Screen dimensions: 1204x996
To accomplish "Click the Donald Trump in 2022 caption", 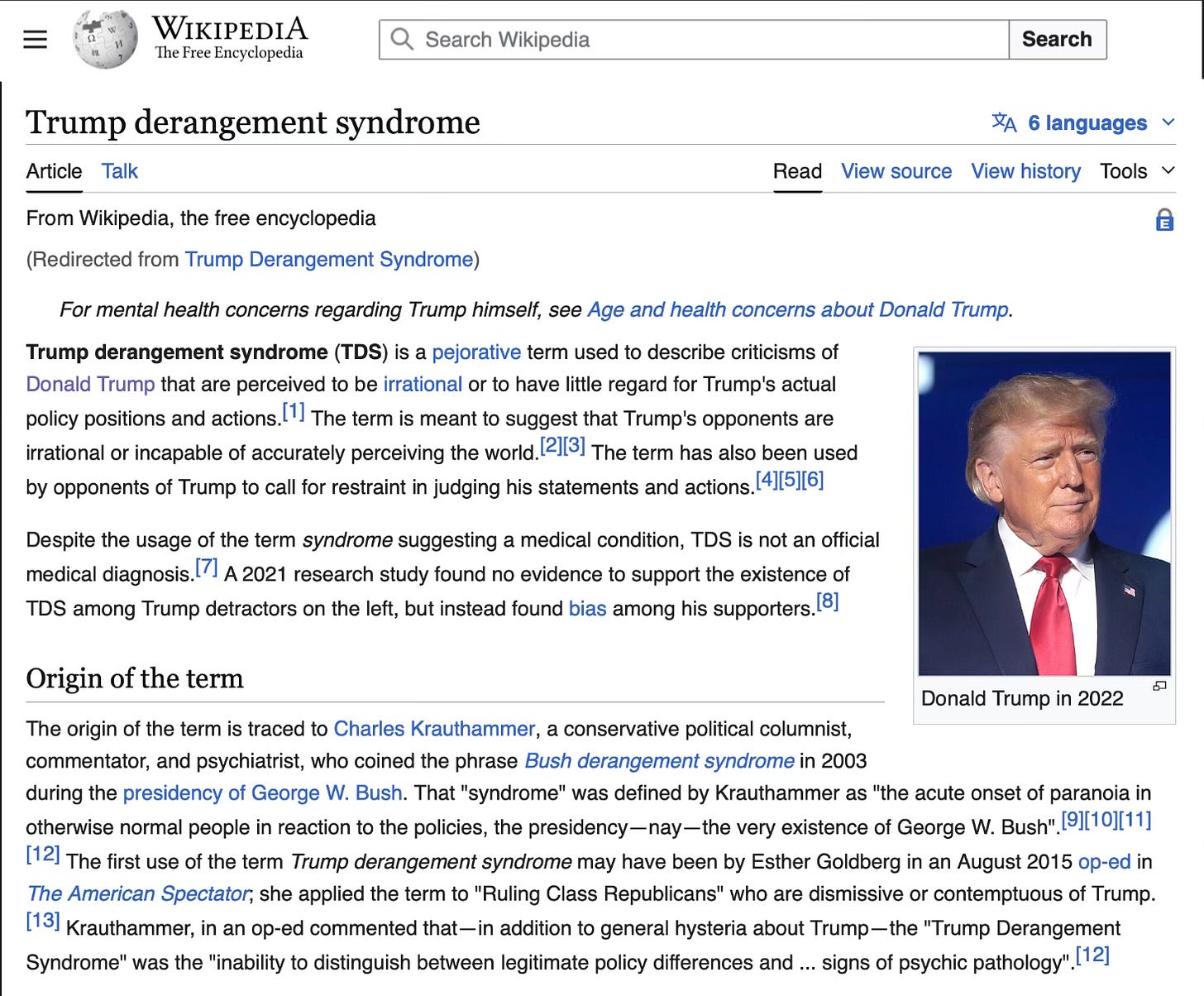I will pyautogui.click(x=1022, y=699).
